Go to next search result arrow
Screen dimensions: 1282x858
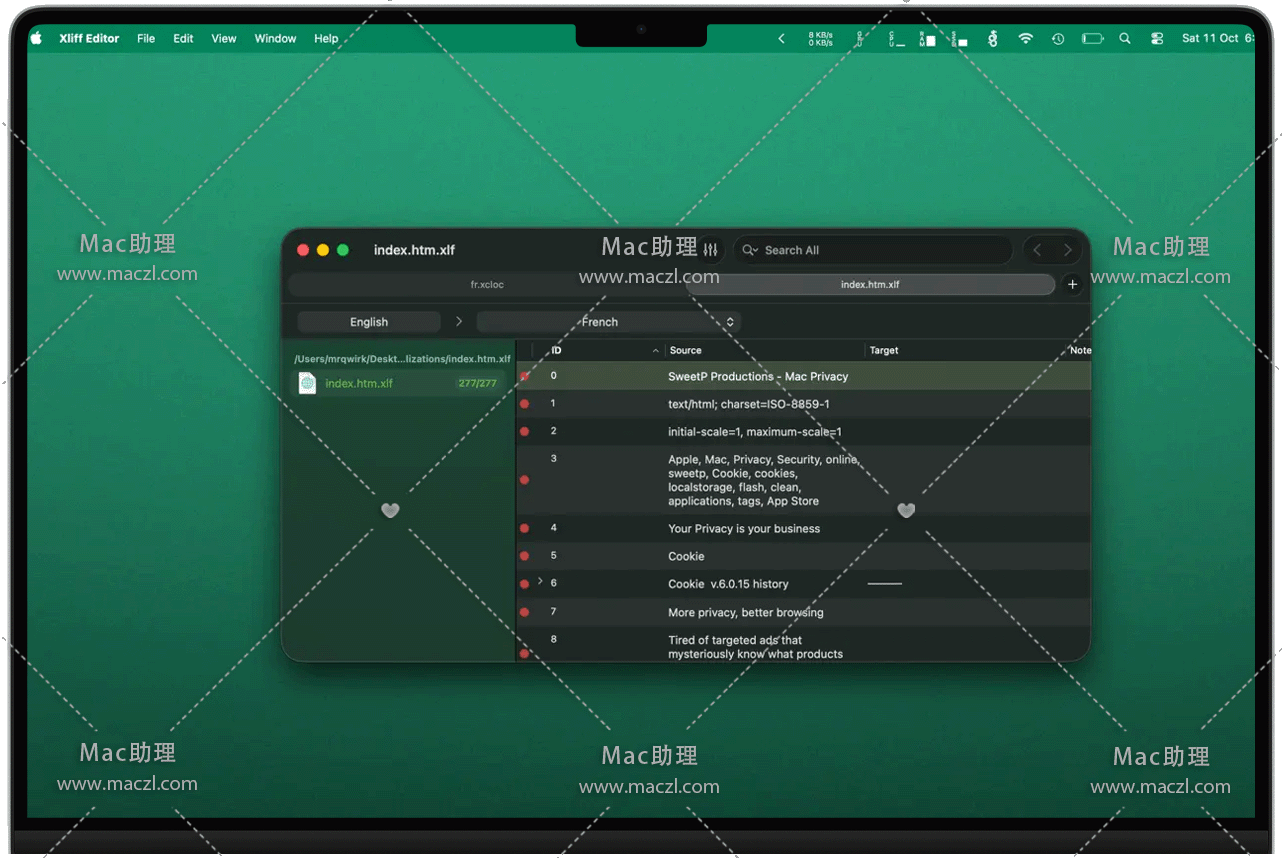pyautogui.click(x=1067, y=250)
